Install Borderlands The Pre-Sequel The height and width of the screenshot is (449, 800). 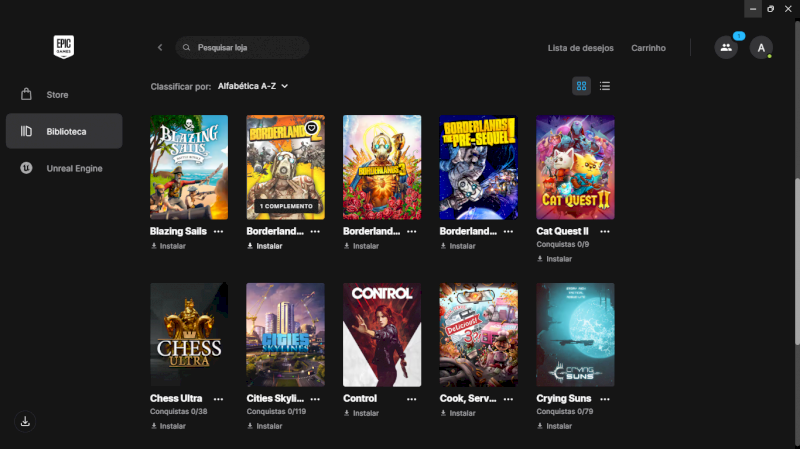coord(458,246)
